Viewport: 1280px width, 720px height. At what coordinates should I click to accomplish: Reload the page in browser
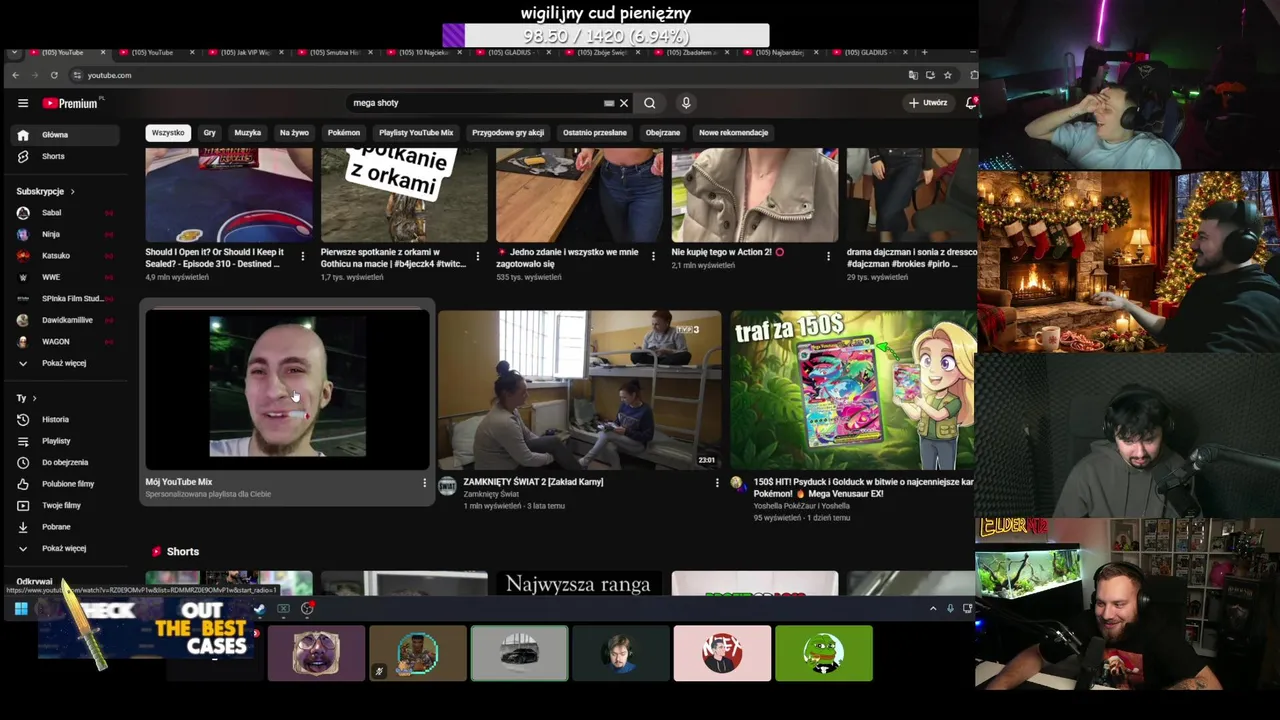tap(54, 75)
